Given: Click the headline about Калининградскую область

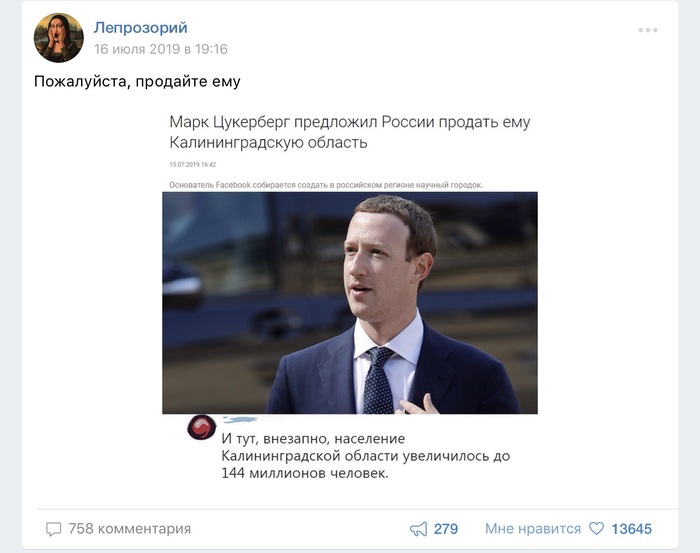Looking at the screenshot, I should (350, 132).
